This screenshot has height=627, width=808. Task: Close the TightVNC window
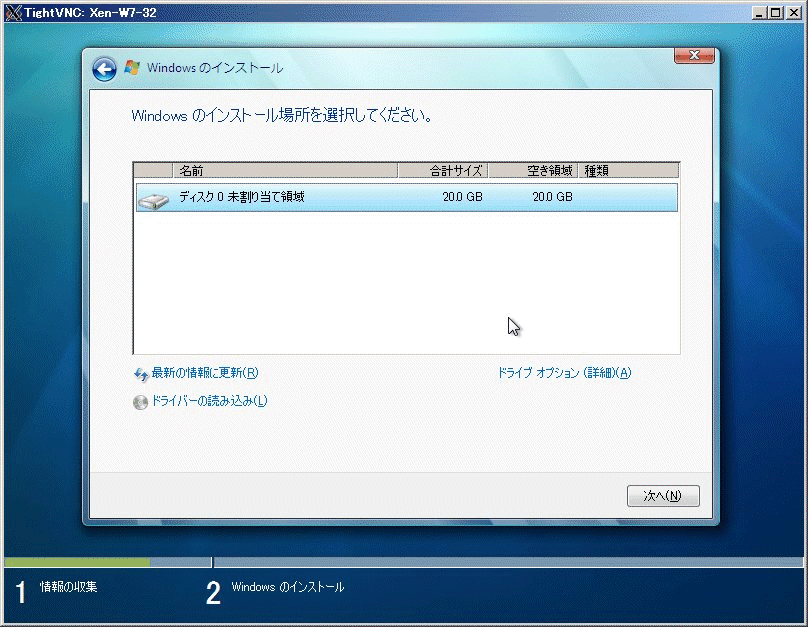(794, 13)
